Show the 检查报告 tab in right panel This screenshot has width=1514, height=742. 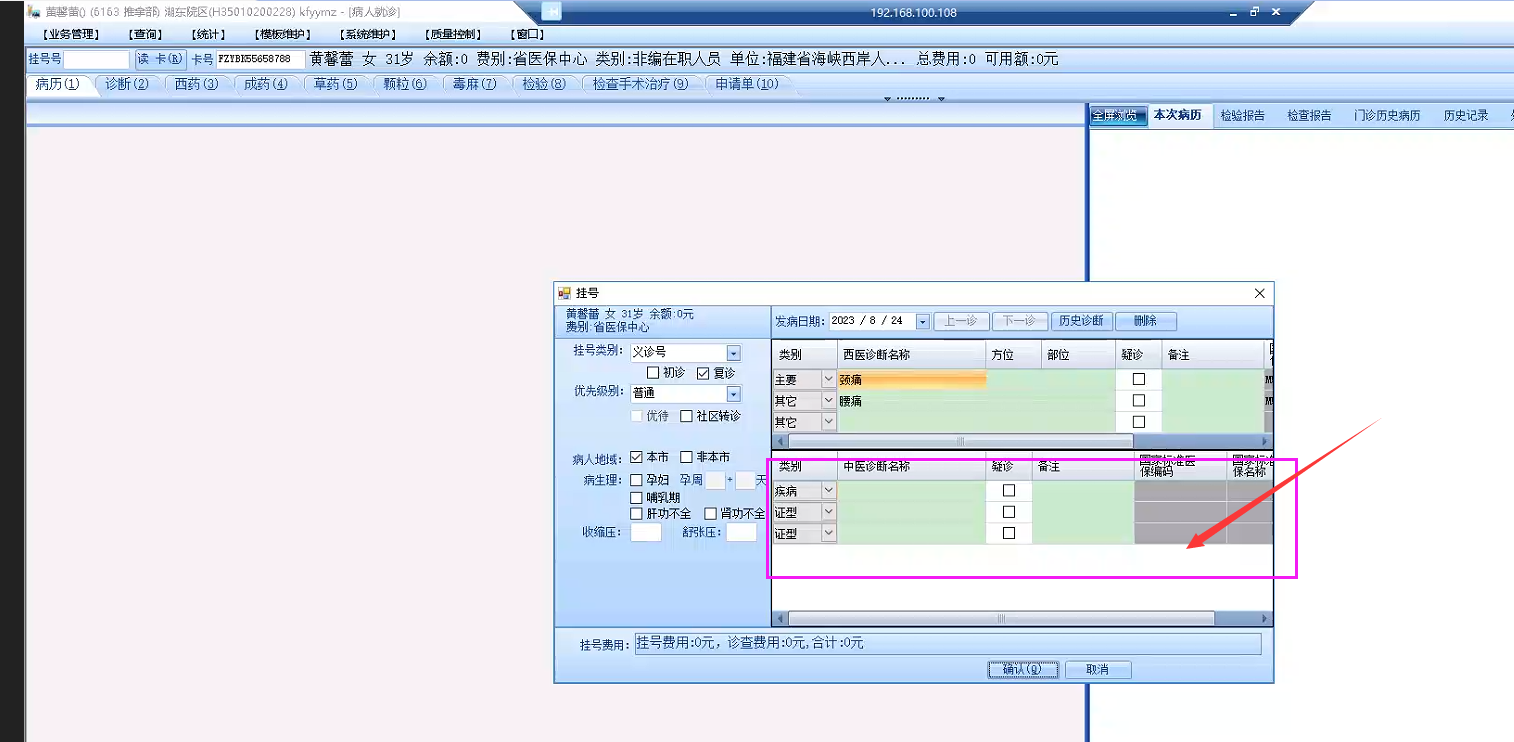click(x=1309, y=116)
